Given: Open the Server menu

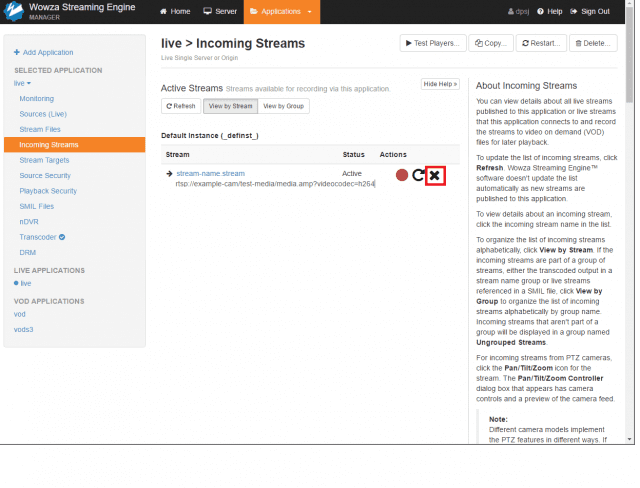Looking at the screenshot, I should (x=220, y=11).
